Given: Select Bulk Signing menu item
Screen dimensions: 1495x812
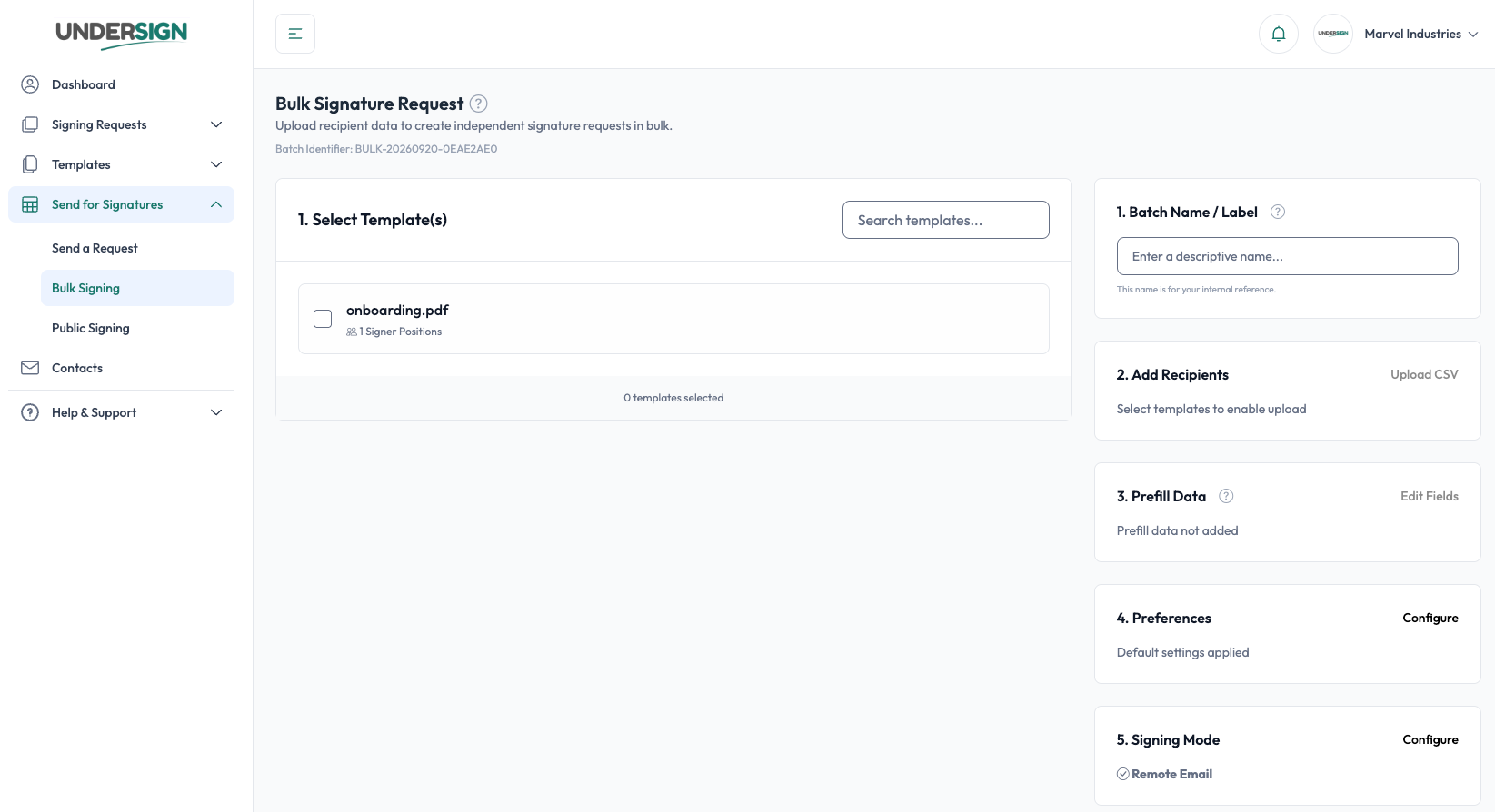Looking at the screenshot, I should [x=137, y=288].
